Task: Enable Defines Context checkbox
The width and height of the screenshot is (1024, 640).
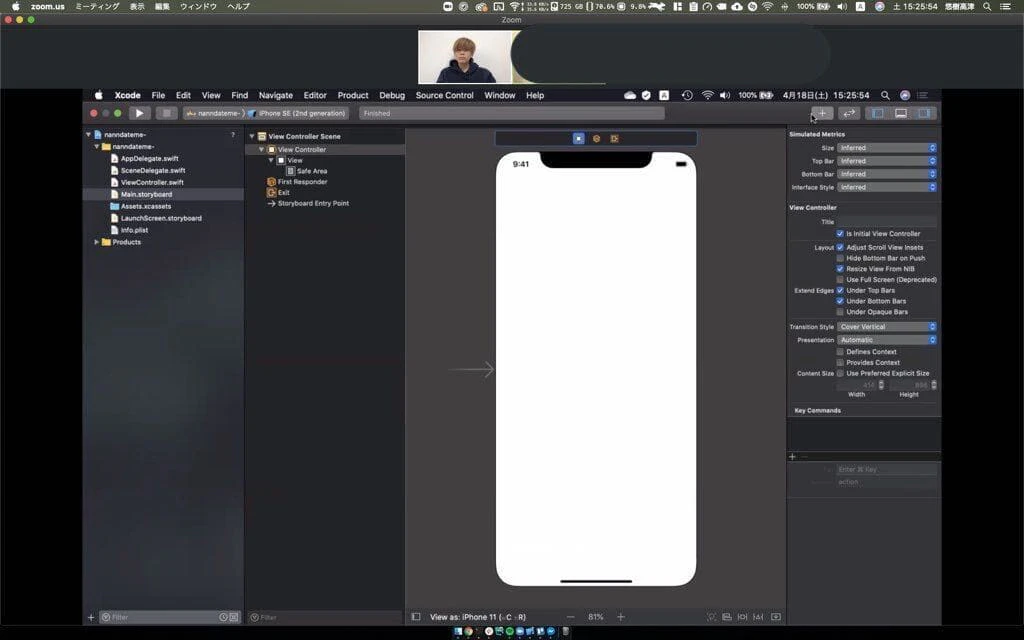Action: click(x=840, y=351)
